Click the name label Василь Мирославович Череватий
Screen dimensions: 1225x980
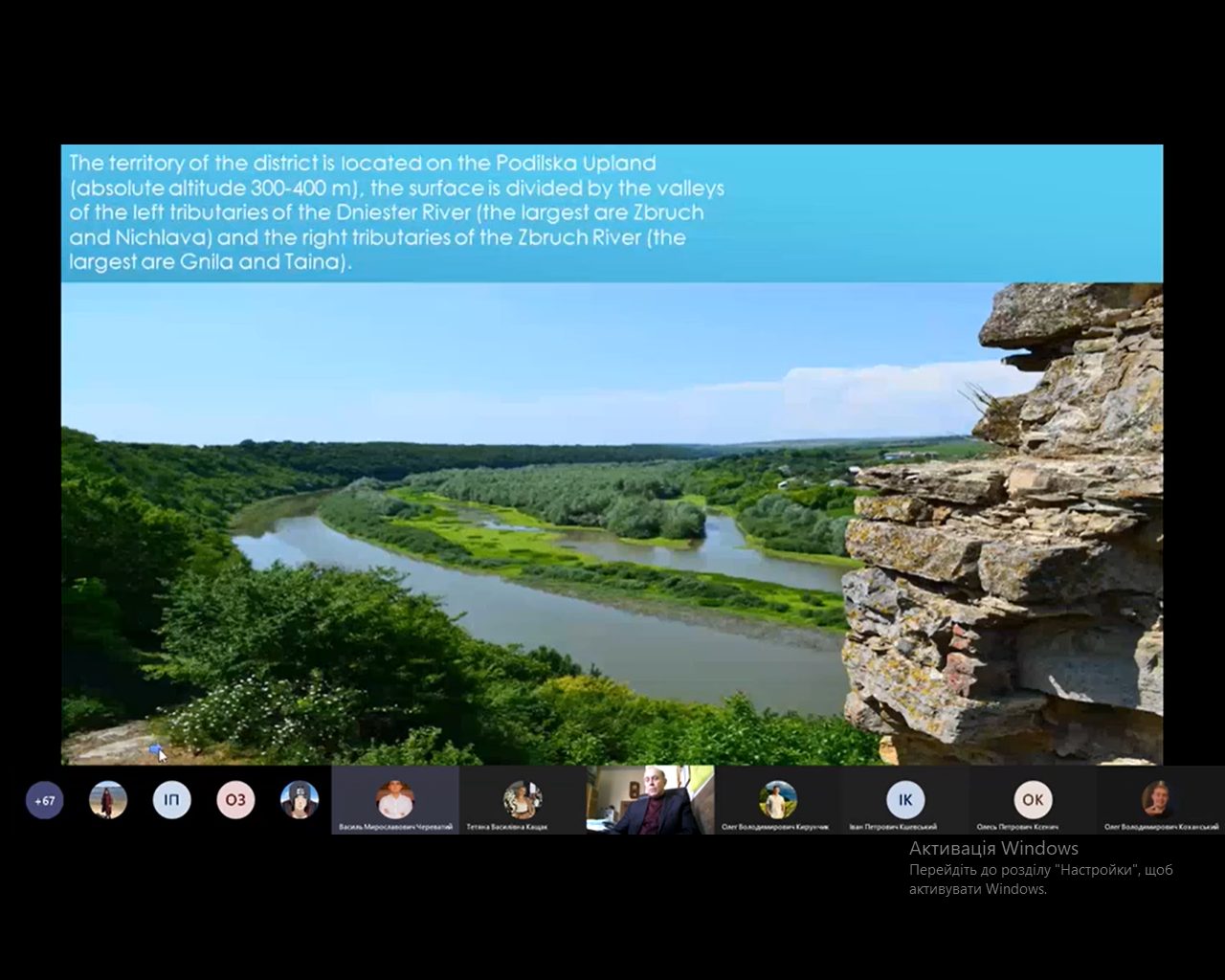click(x=395, y=827)
